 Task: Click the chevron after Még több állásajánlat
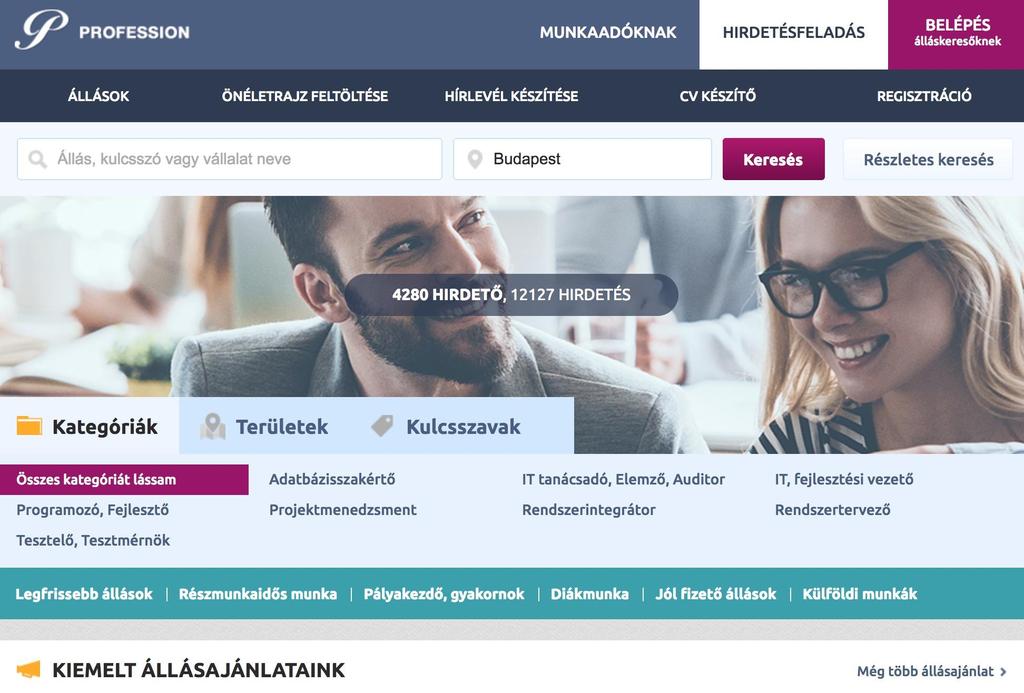(x=1003, y=671)
